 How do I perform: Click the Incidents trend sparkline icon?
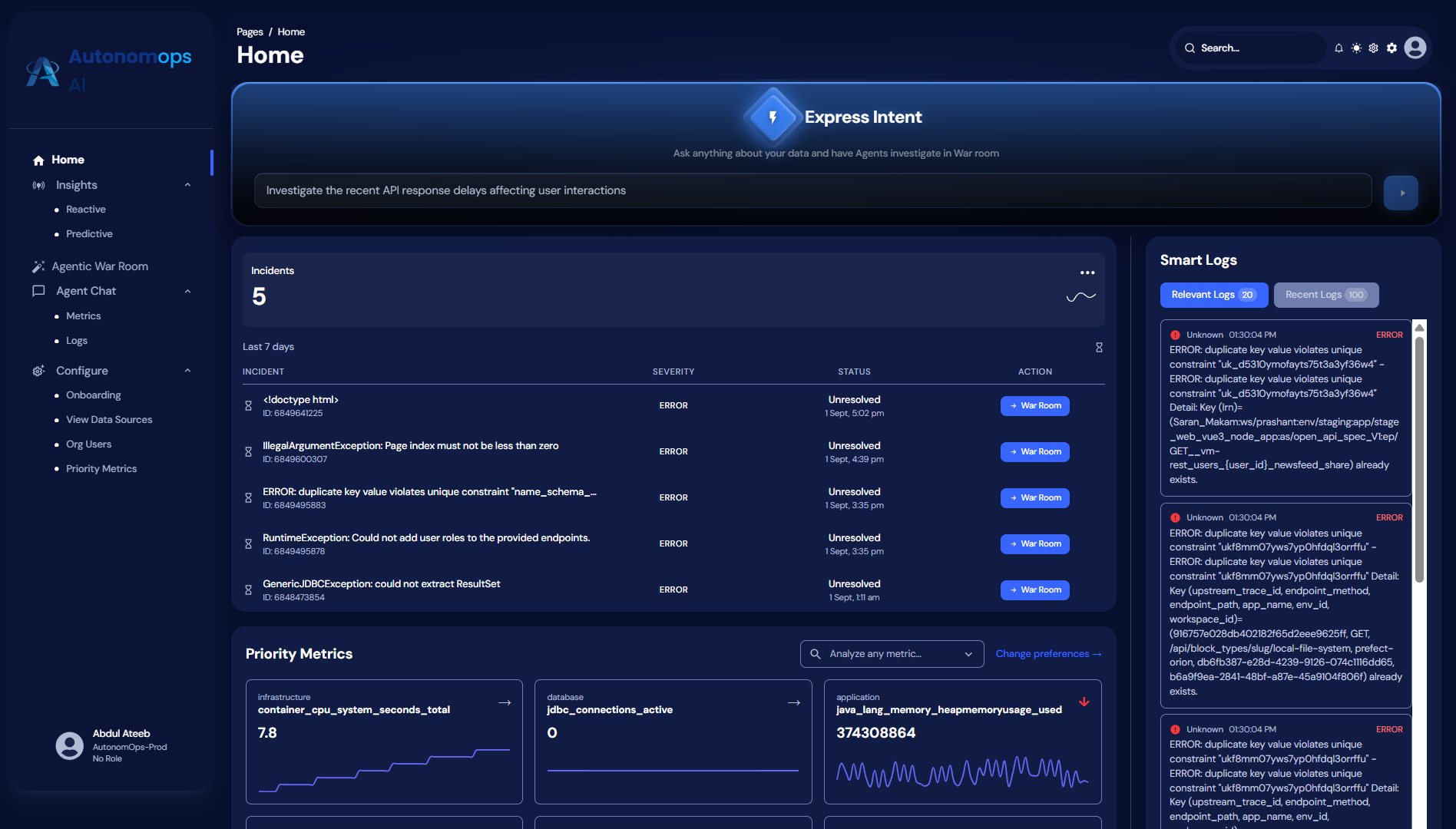pyautogui.click(x=1081, y=296)
